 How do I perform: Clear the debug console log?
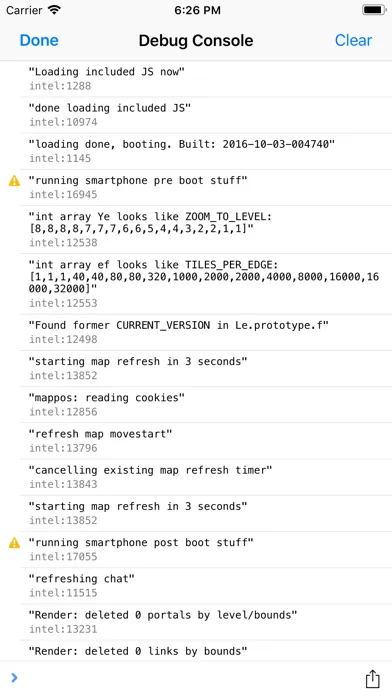tap(353, 40)
